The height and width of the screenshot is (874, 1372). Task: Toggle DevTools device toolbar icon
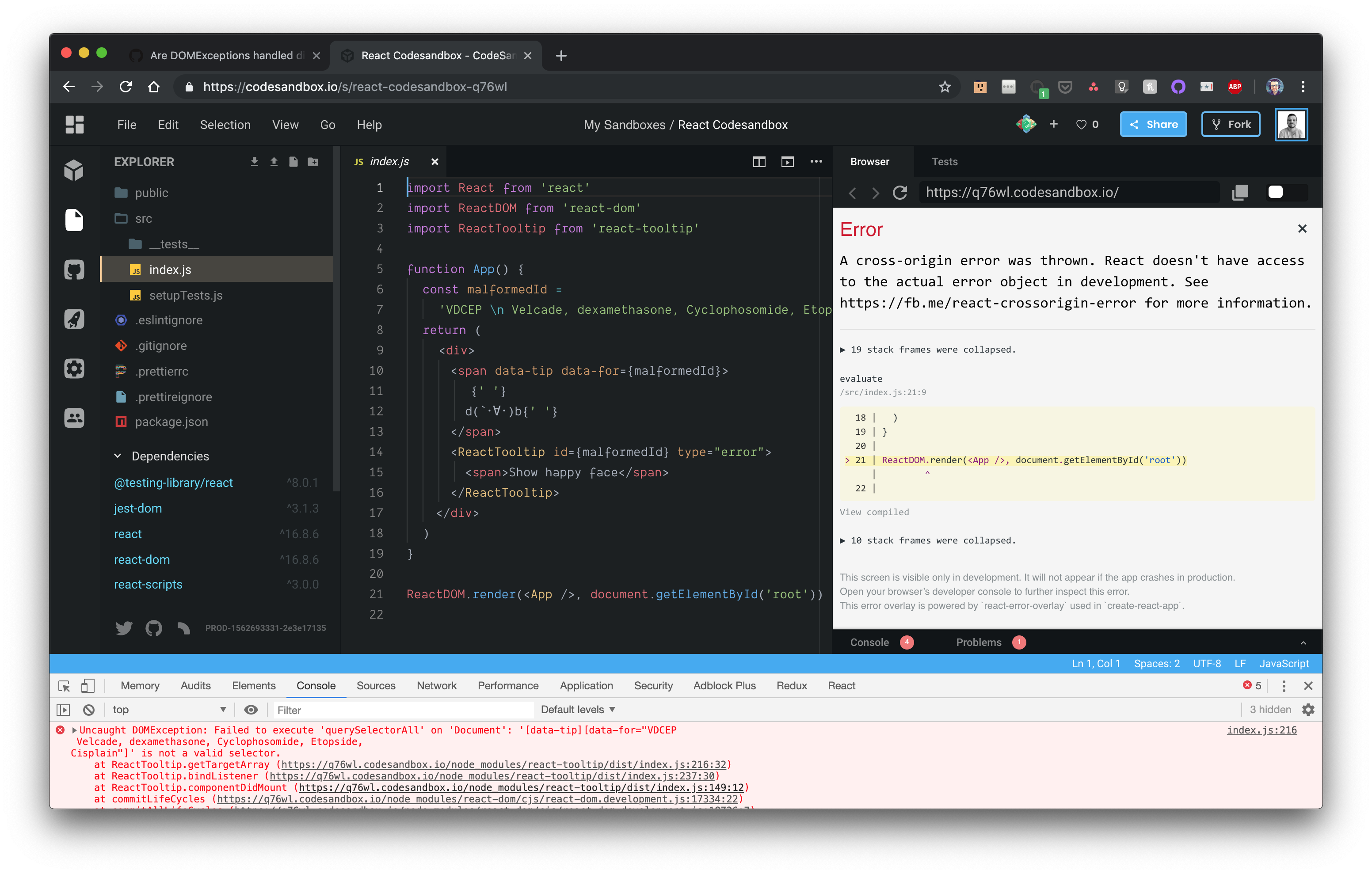tap(88, 686)
